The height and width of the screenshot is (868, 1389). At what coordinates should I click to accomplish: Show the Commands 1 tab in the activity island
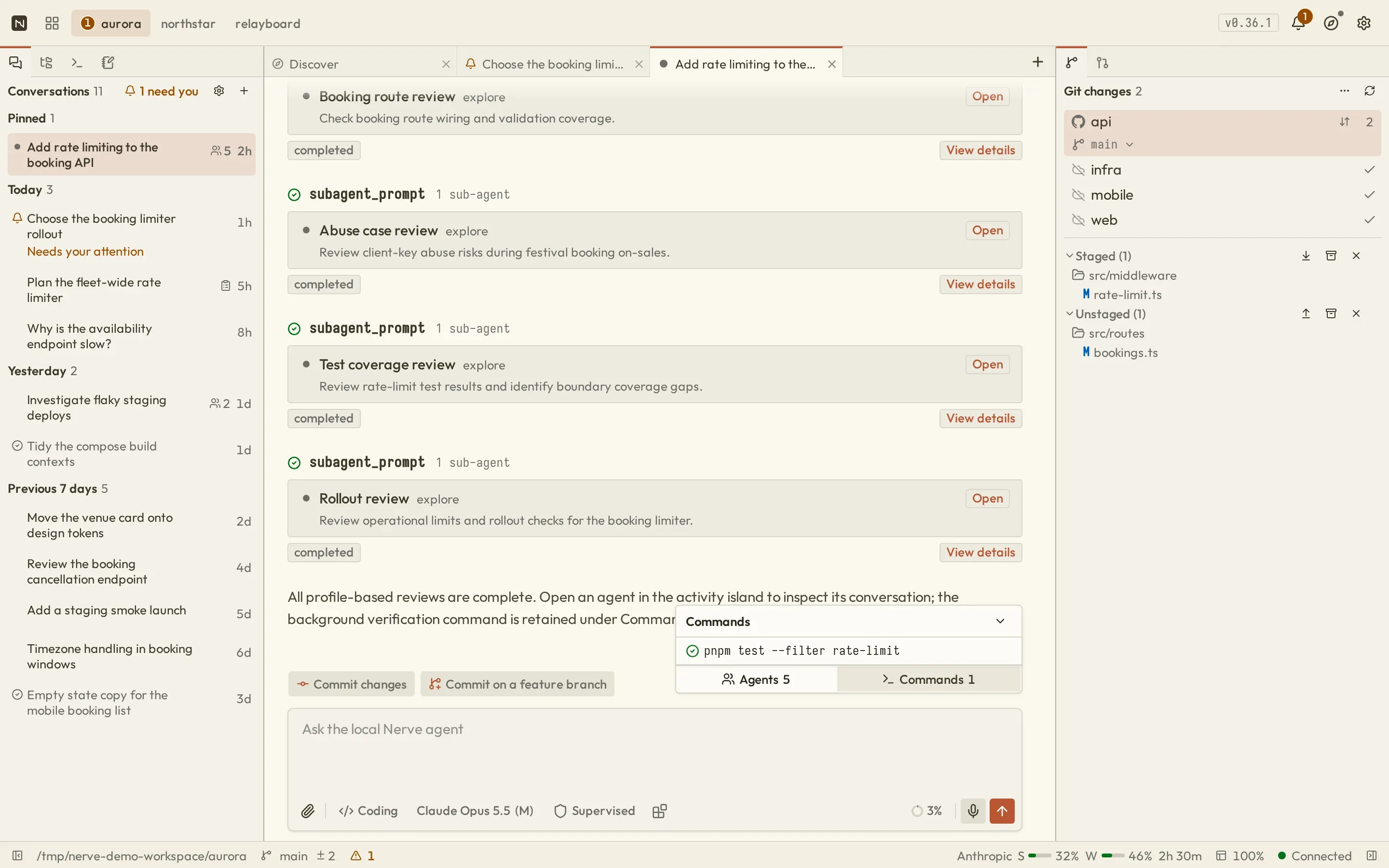click(x=929, y=679)
